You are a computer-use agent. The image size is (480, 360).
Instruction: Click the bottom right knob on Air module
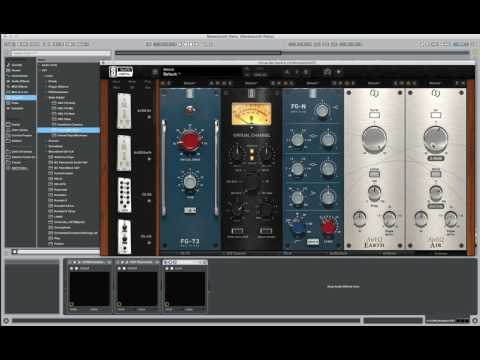(x=451, y=218)
